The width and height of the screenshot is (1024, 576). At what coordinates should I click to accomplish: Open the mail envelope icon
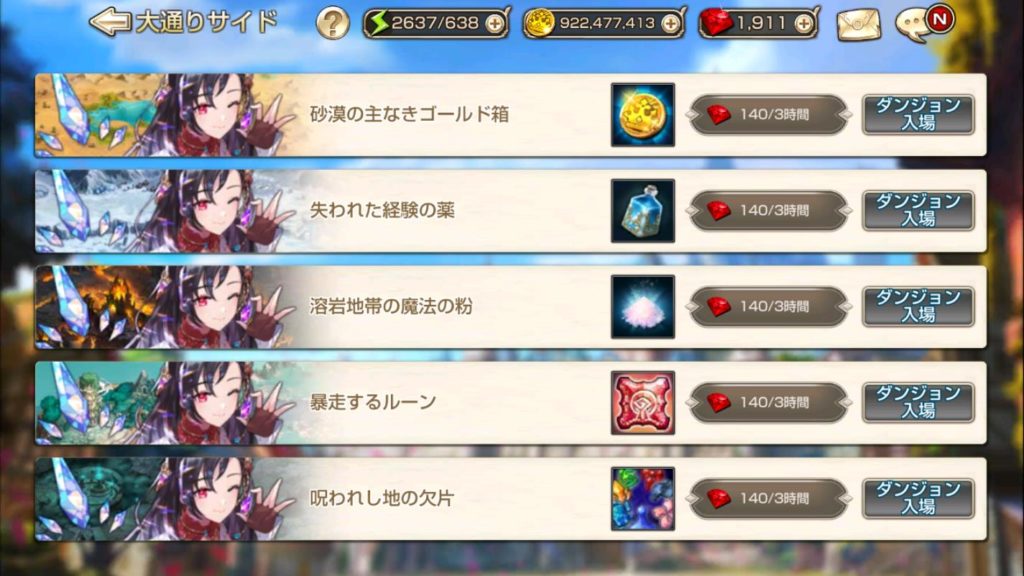(859, 24)
